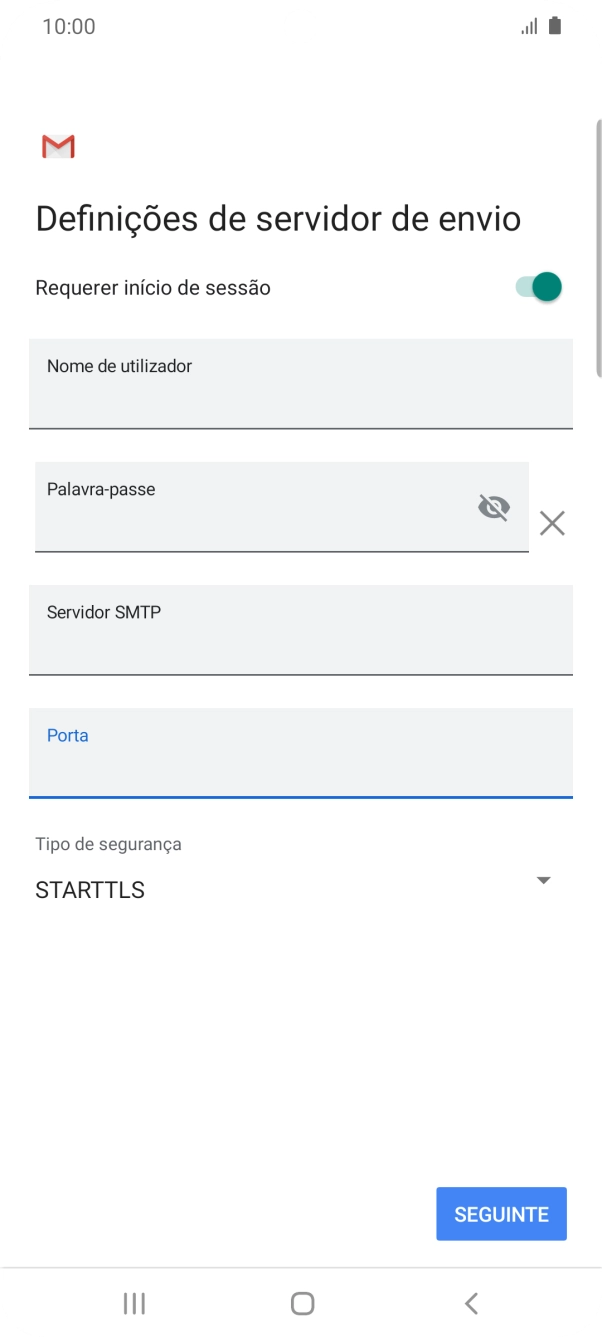Click the battery status icon
Viewport: 602px width, 1337px height.
(x=554, y=26)
